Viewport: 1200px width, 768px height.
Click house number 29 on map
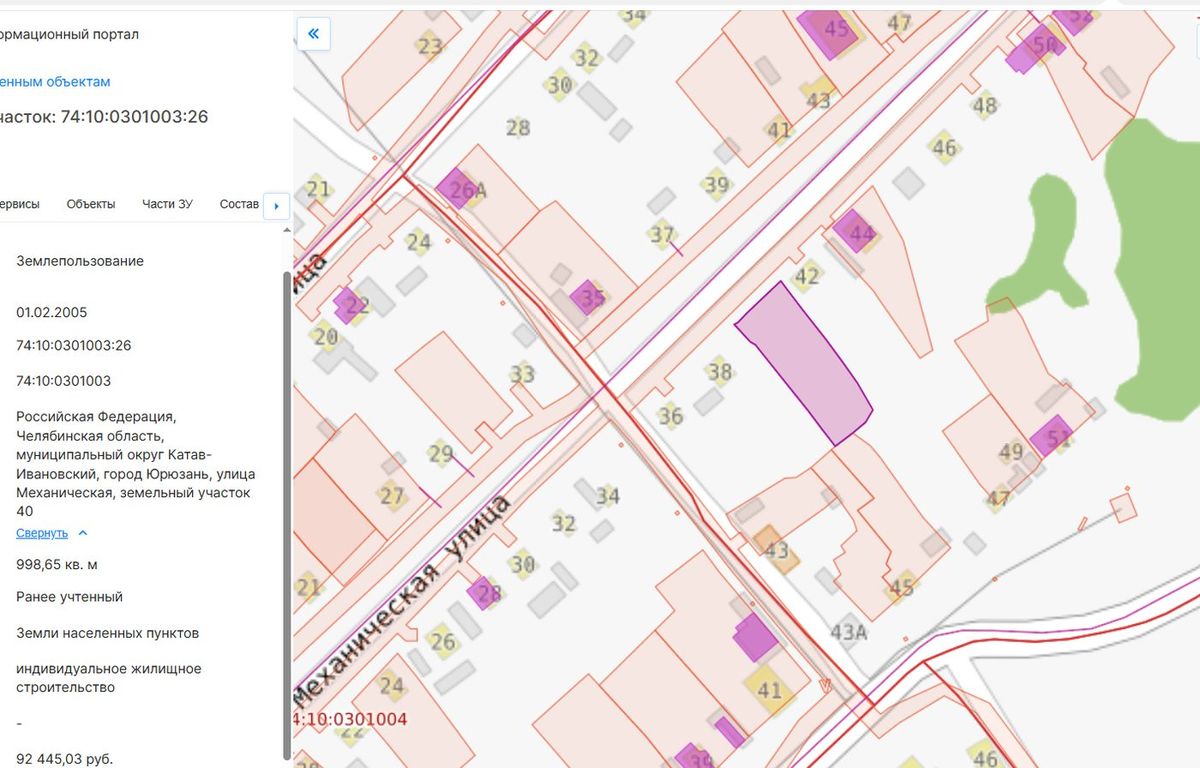click(x=441, y=453)
